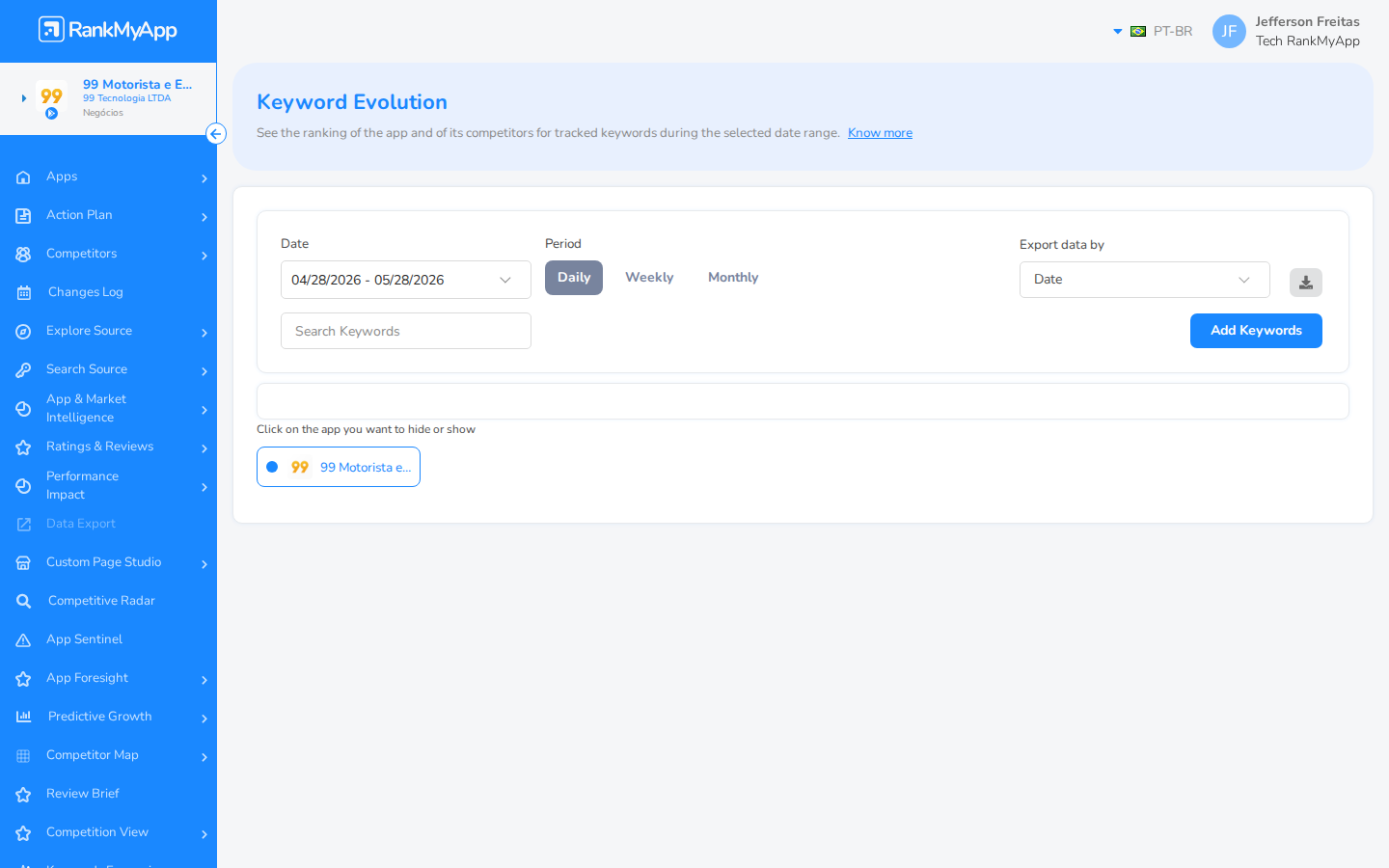The height and width of the screenshot is (868, 1389).
Task: Click the Tech RankMyApp text
Action: point(1307,41)
